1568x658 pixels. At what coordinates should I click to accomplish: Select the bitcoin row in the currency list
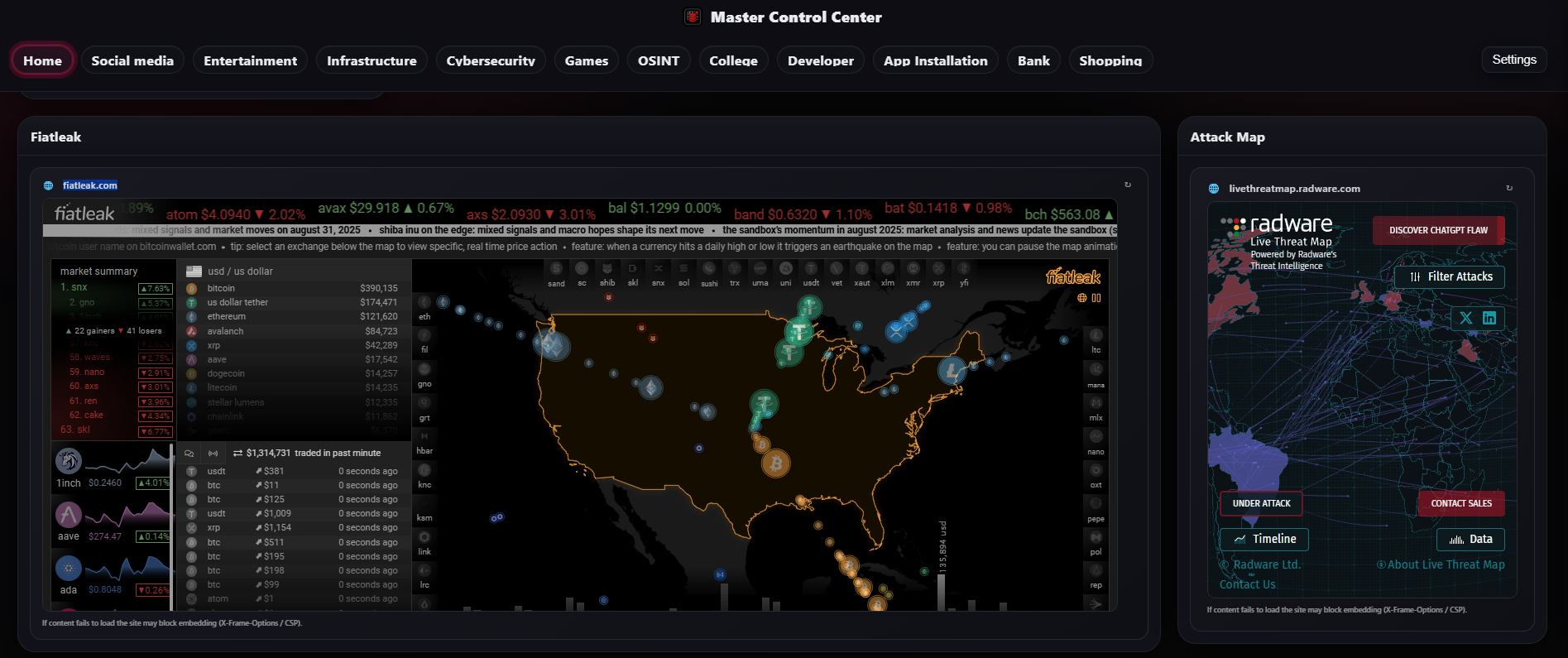294,288
